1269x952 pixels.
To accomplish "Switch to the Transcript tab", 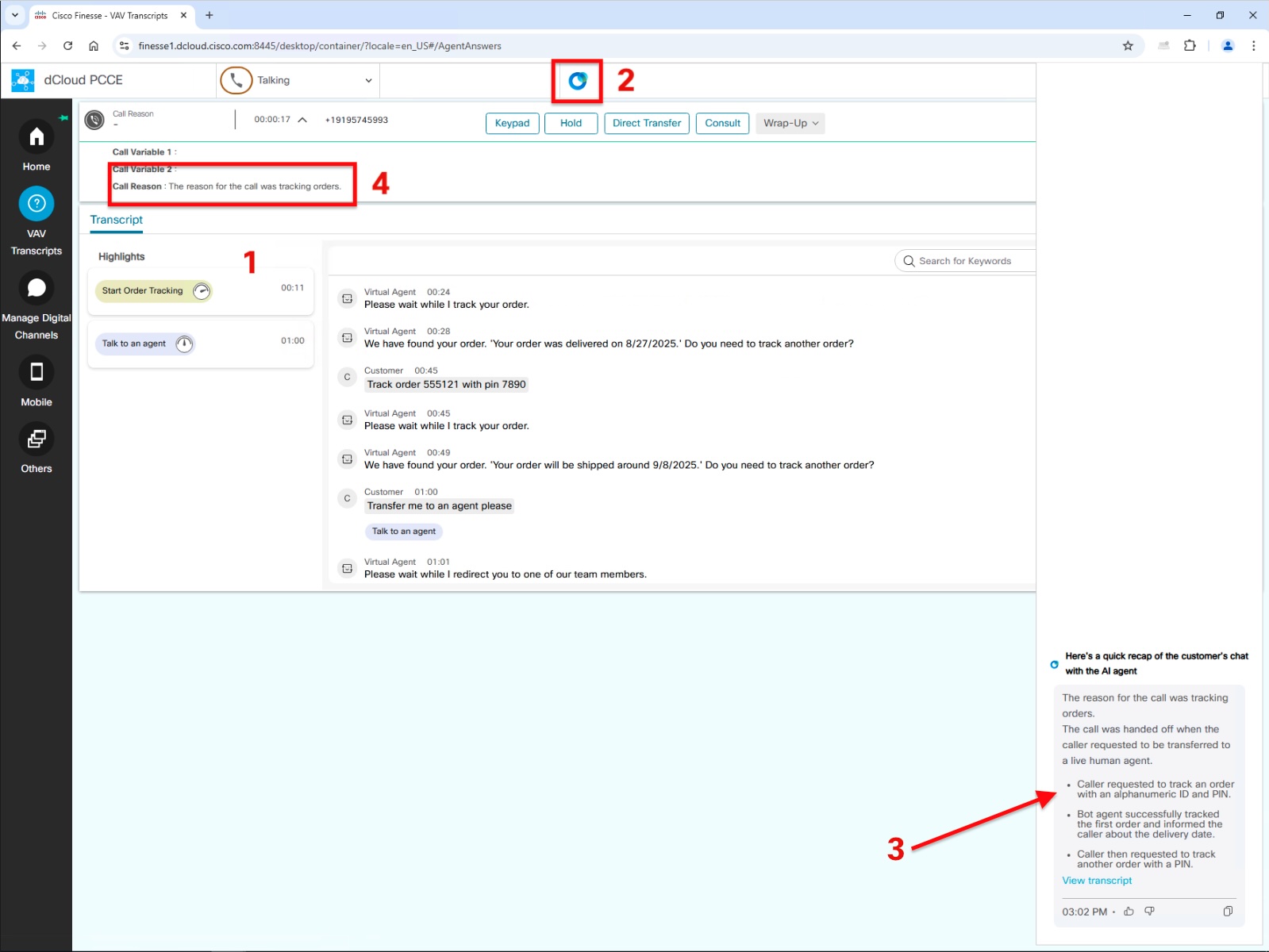I will (117, 220).
